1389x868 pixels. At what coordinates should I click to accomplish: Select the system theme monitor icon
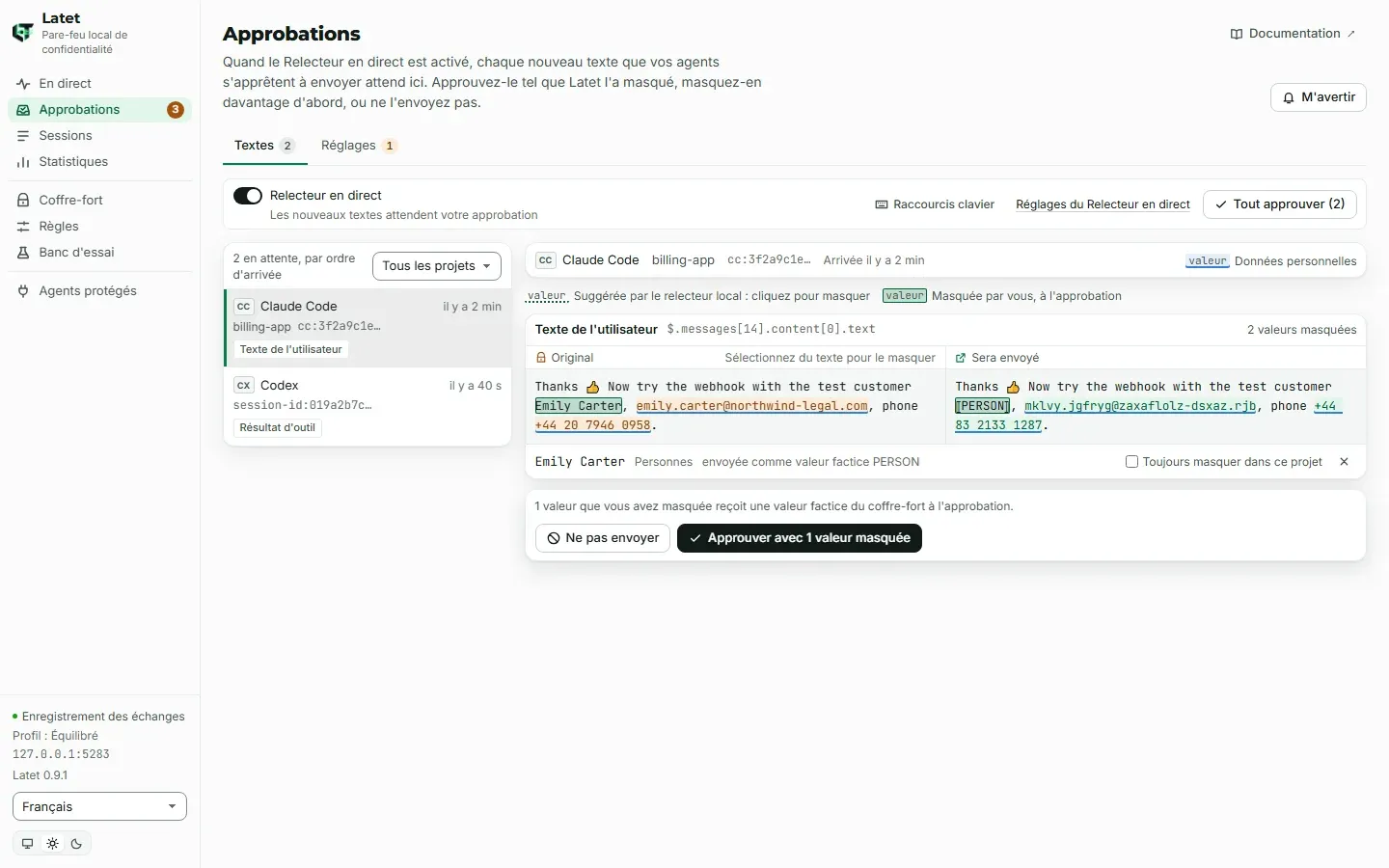pyautogui.click(x=27, y=844)
